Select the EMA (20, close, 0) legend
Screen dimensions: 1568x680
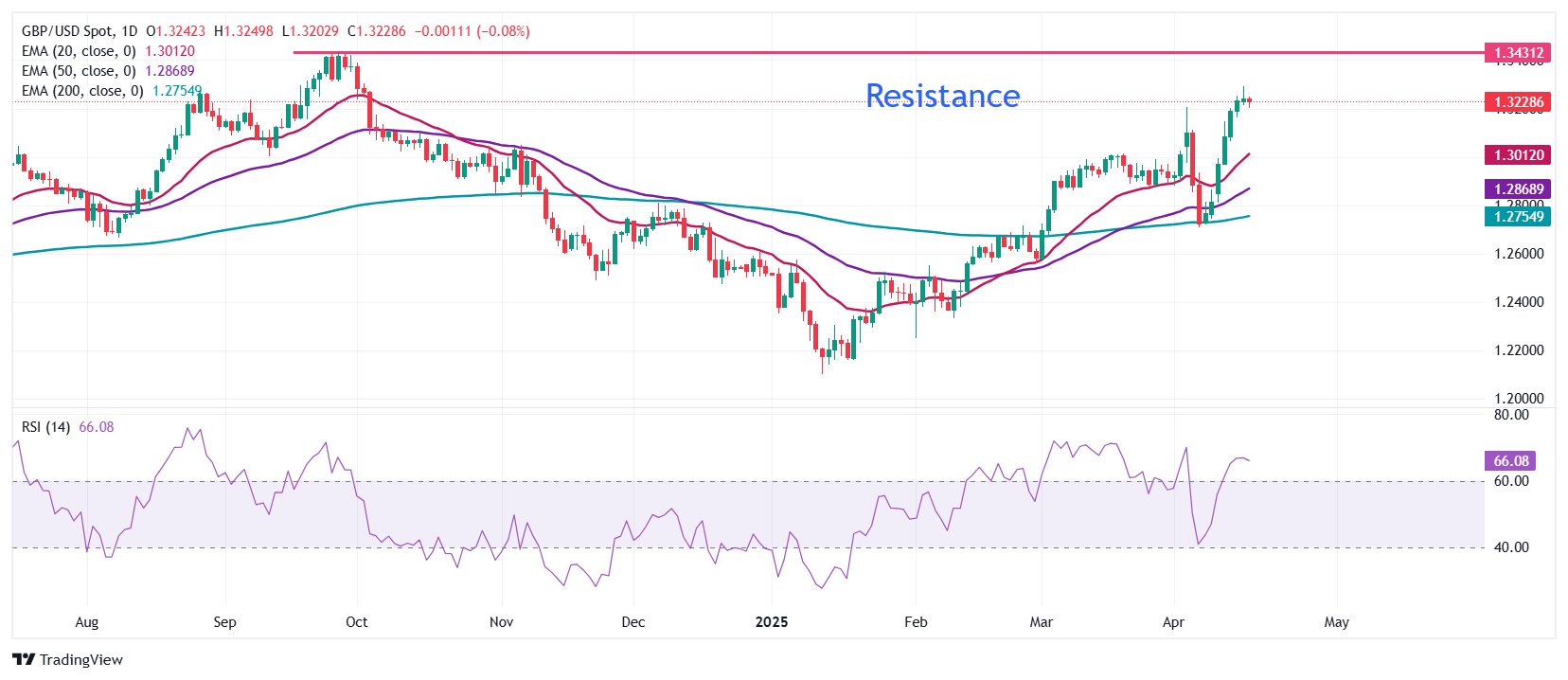79,51
